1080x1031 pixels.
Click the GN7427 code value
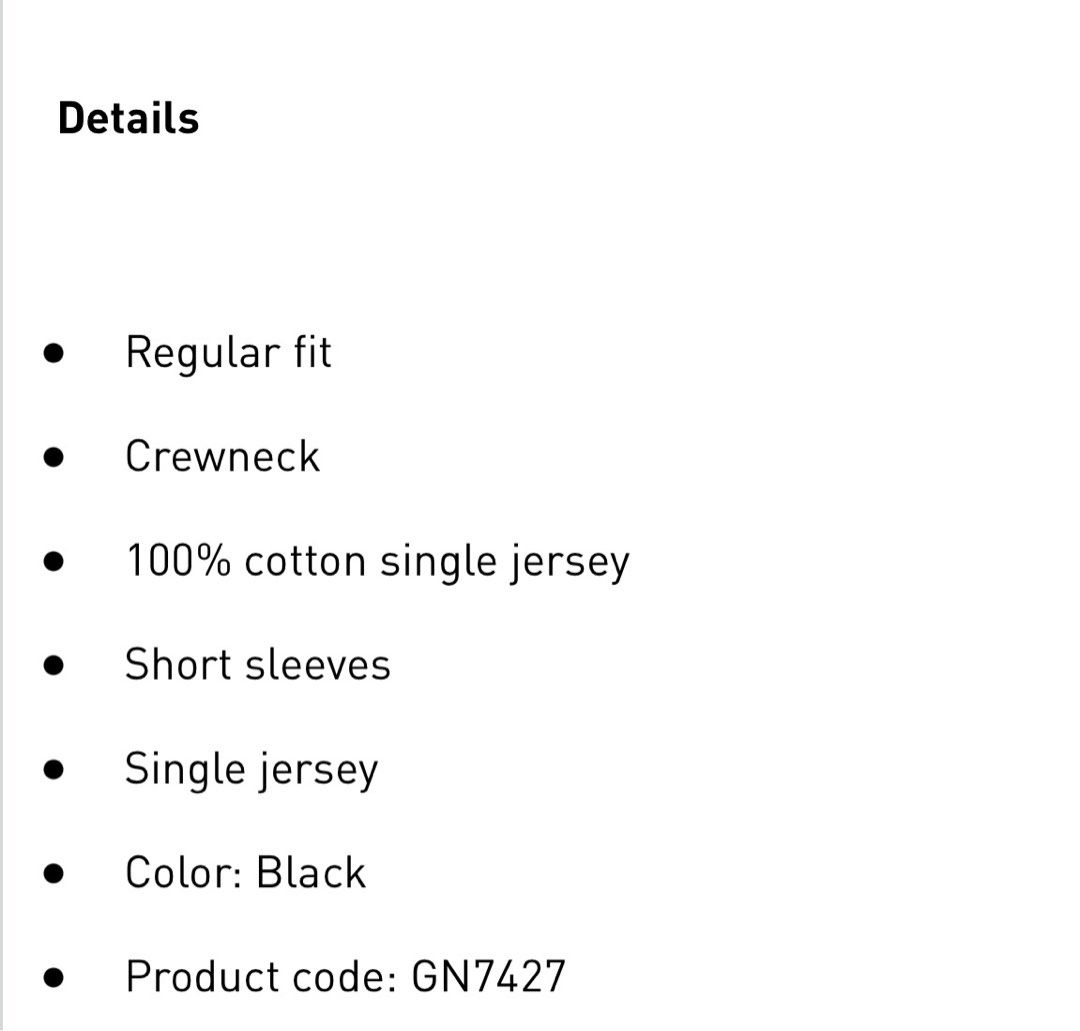tap(488, 977)
